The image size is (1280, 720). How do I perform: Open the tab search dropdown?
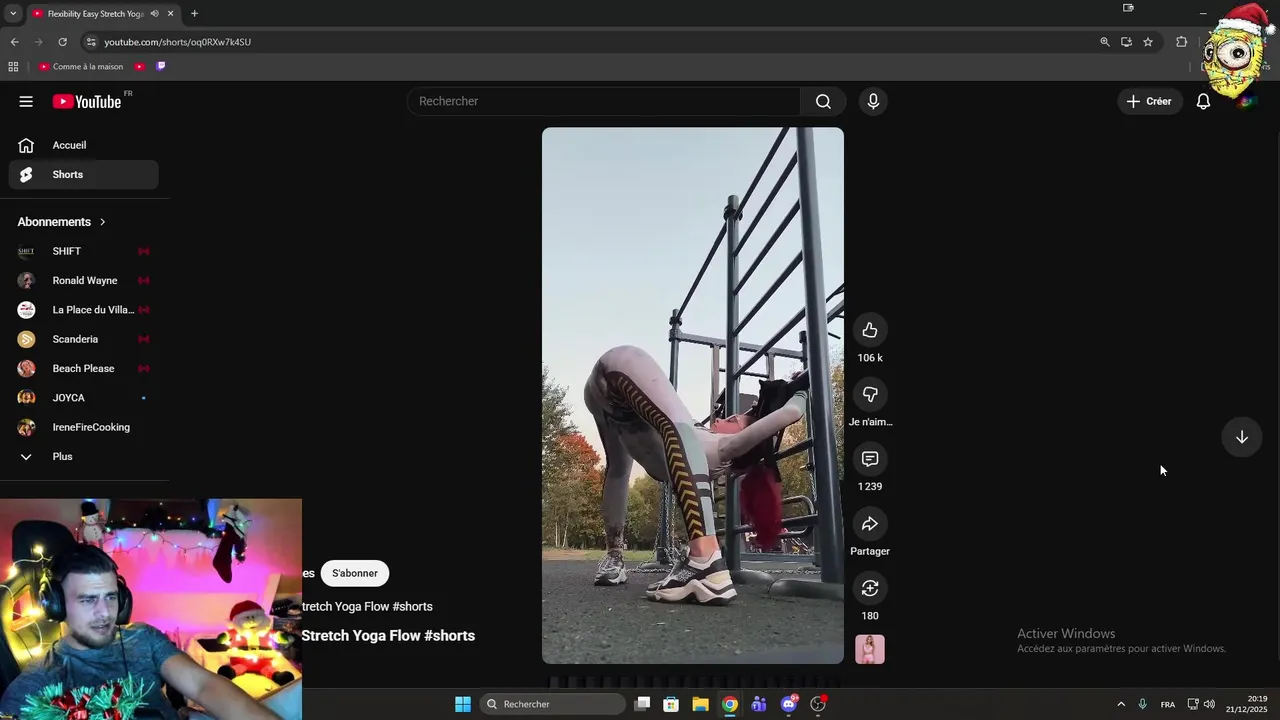[13, 14]
